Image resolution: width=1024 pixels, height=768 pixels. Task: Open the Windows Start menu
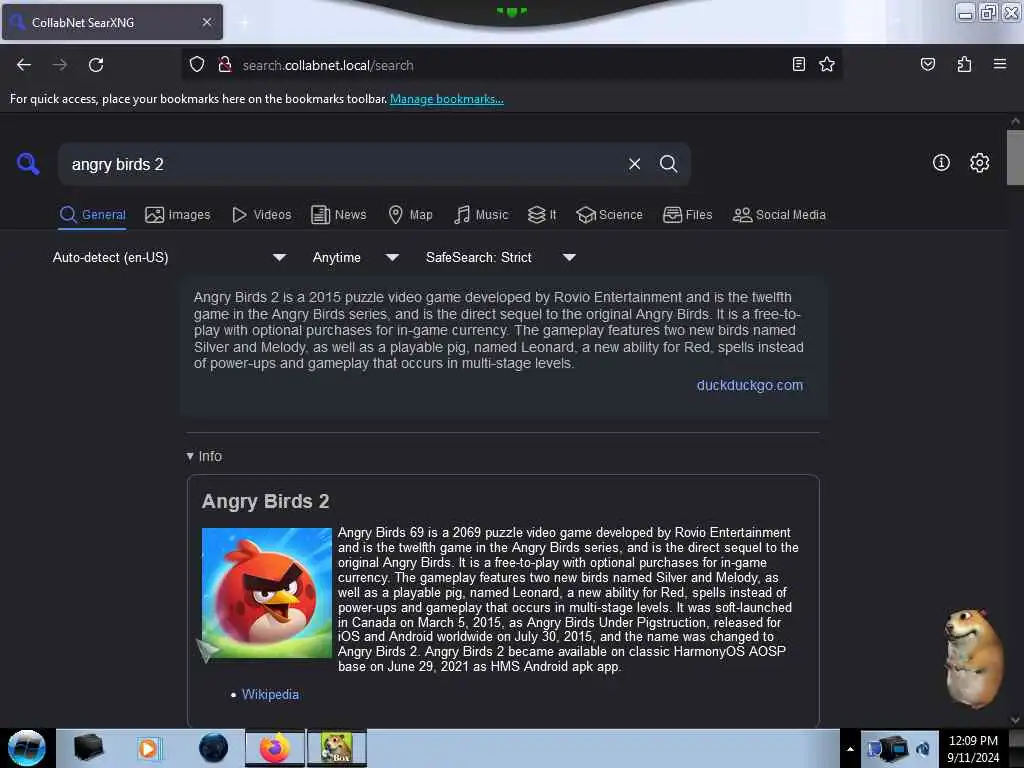point(27,748)
